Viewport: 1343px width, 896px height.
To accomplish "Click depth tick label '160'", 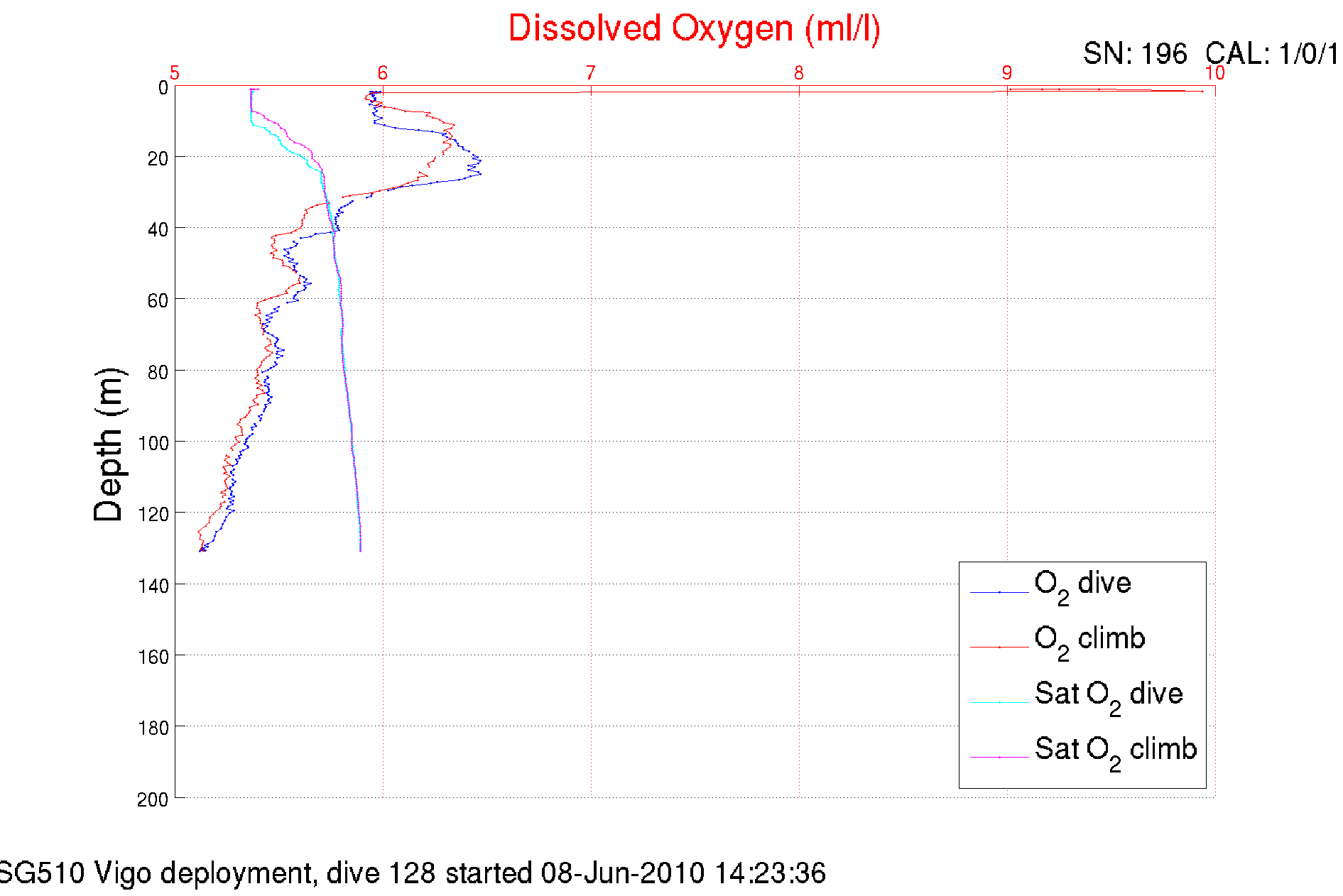I will [x=153, y=657].
